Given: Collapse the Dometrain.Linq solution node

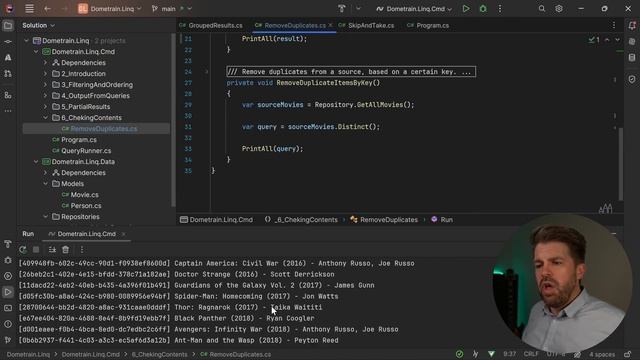Looking at the screenshot, I should (x=27, y=41).
